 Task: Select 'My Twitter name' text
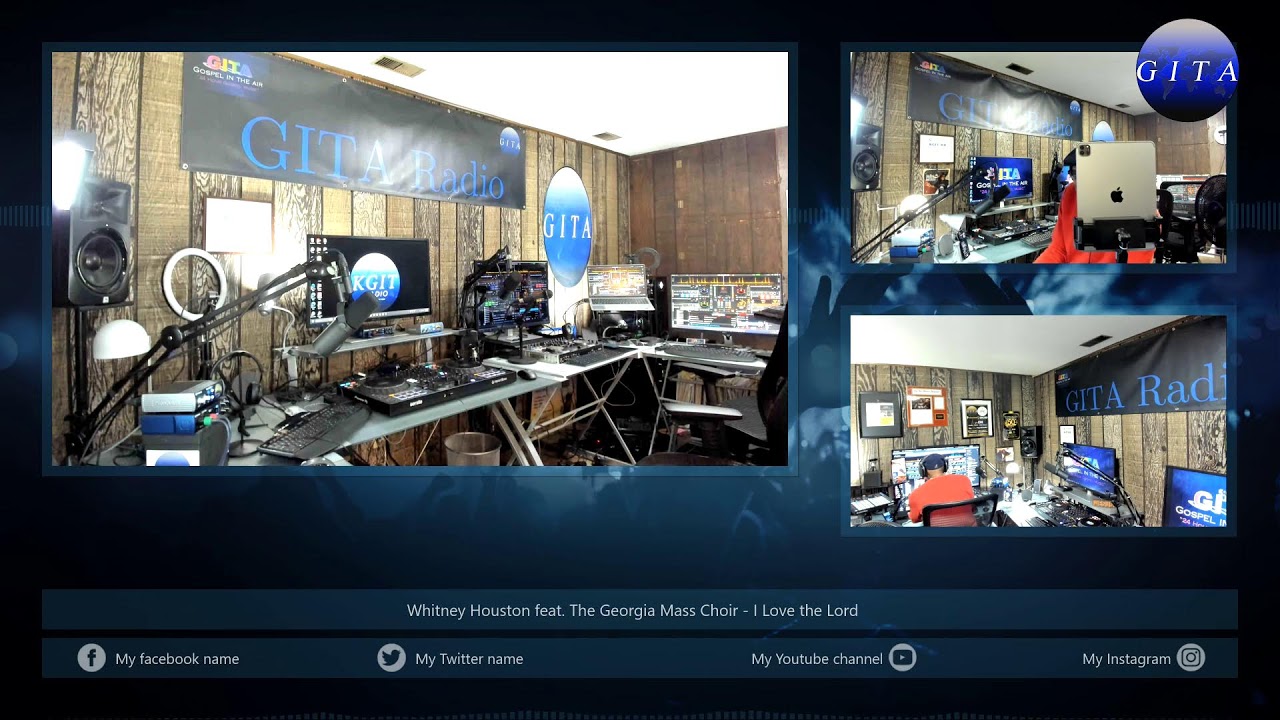pyautogui.click(x=469, y=659)
